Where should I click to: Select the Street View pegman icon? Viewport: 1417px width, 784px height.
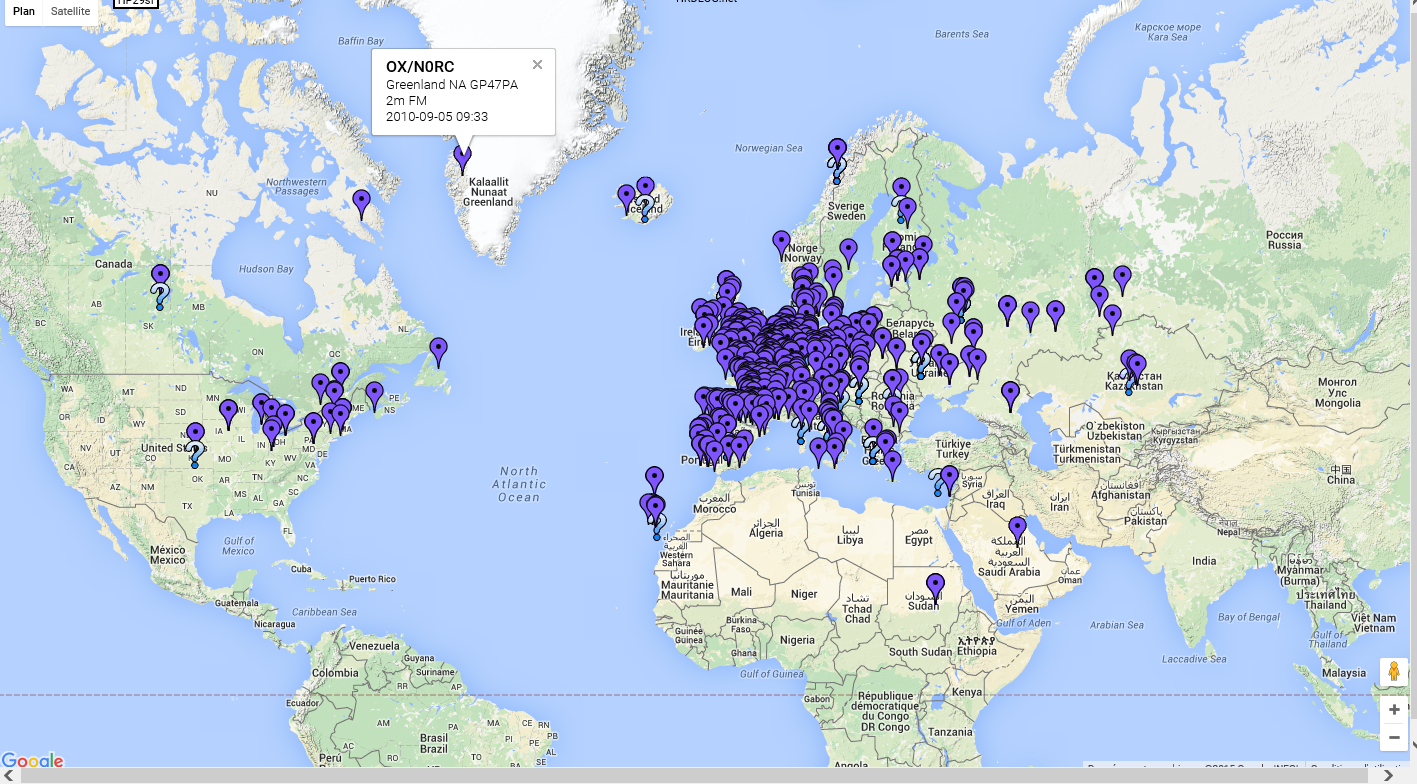pos(1394,672)
